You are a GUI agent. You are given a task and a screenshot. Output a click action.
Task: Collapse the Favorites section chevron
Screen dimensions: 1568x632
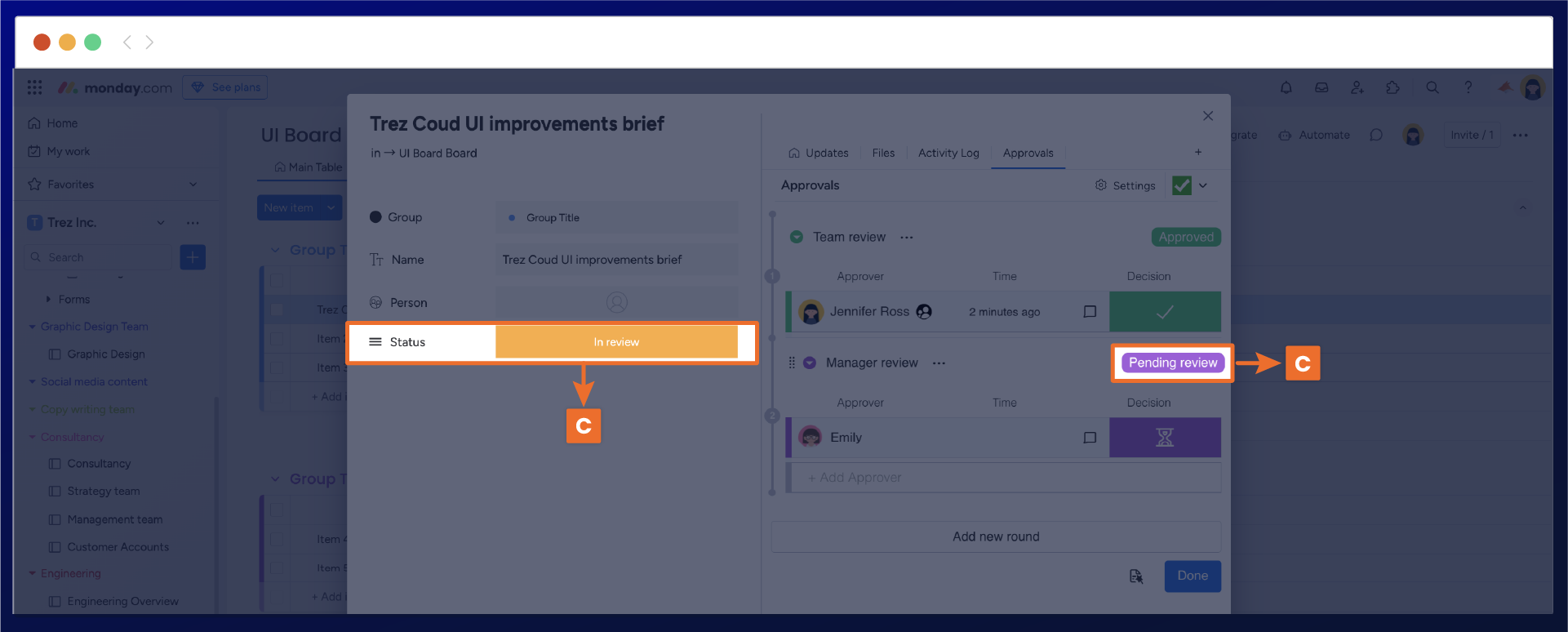tap(193, 185)
